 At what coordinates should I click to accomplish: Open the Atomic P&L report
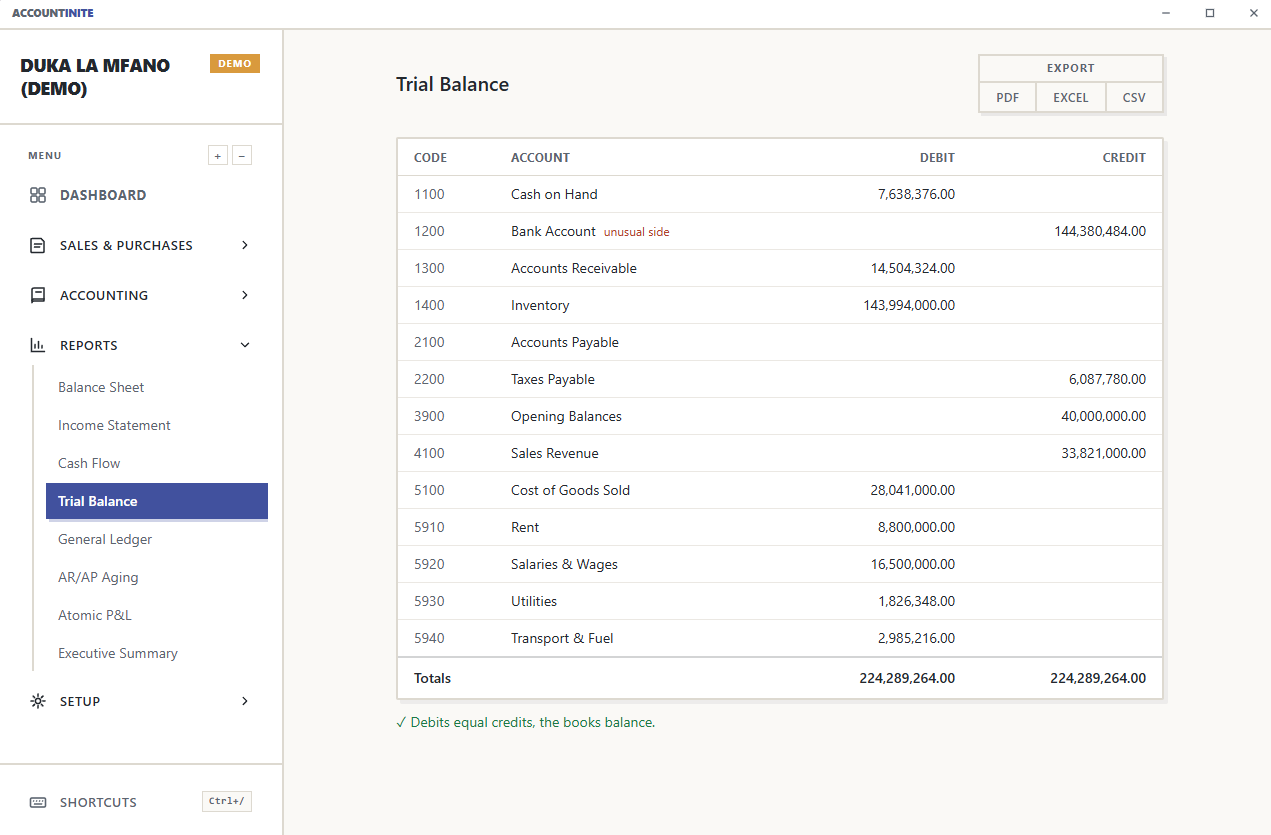(x=95, y=615)
